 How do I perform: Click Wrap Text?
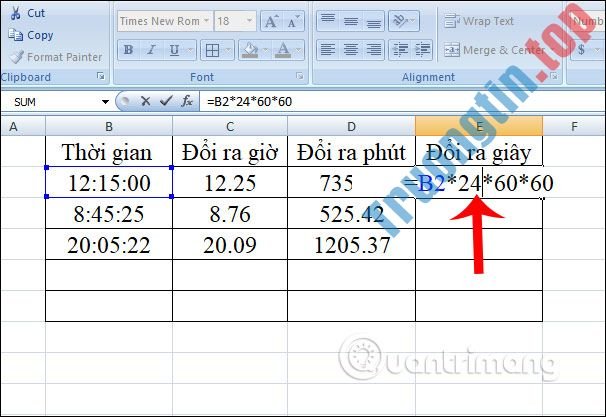(x=479, y=21)
